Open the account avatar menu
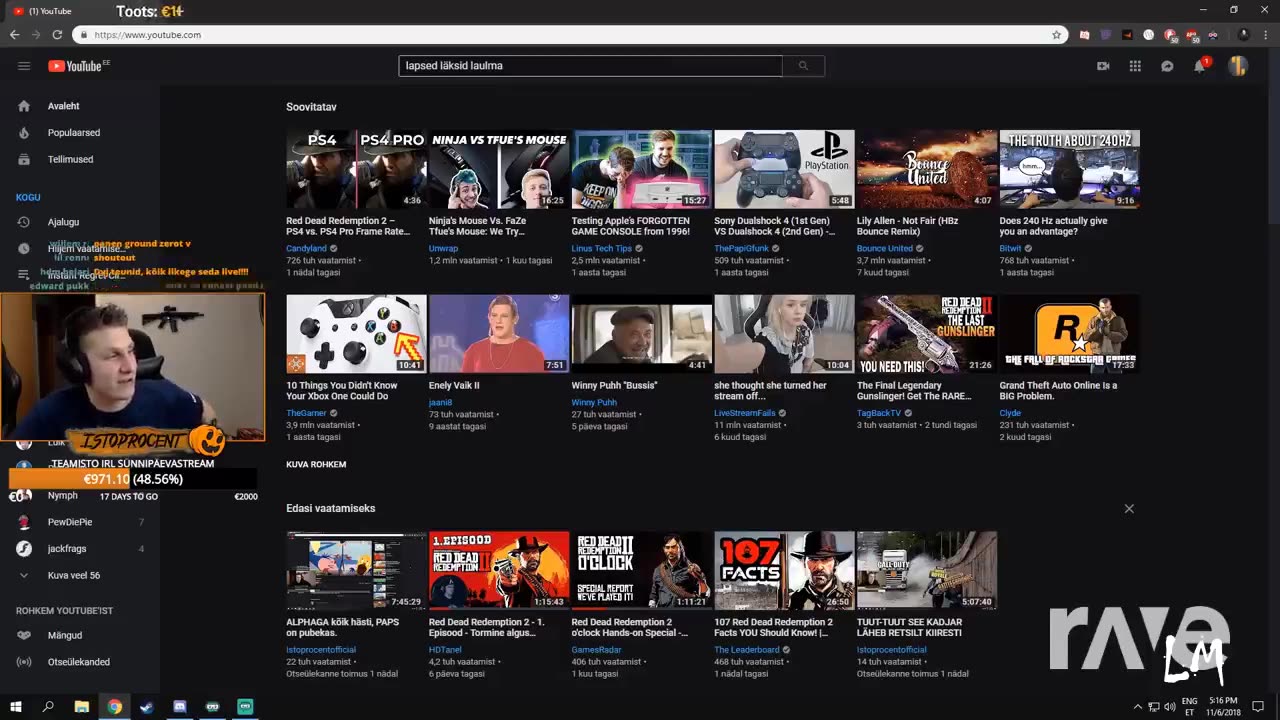1280x720 pixels. 1238,66
